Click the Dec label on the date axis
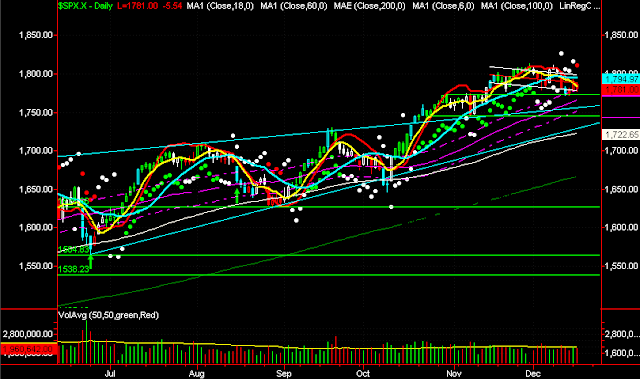Viewport: 640px width, 379px height. click(x=533, y=374)
